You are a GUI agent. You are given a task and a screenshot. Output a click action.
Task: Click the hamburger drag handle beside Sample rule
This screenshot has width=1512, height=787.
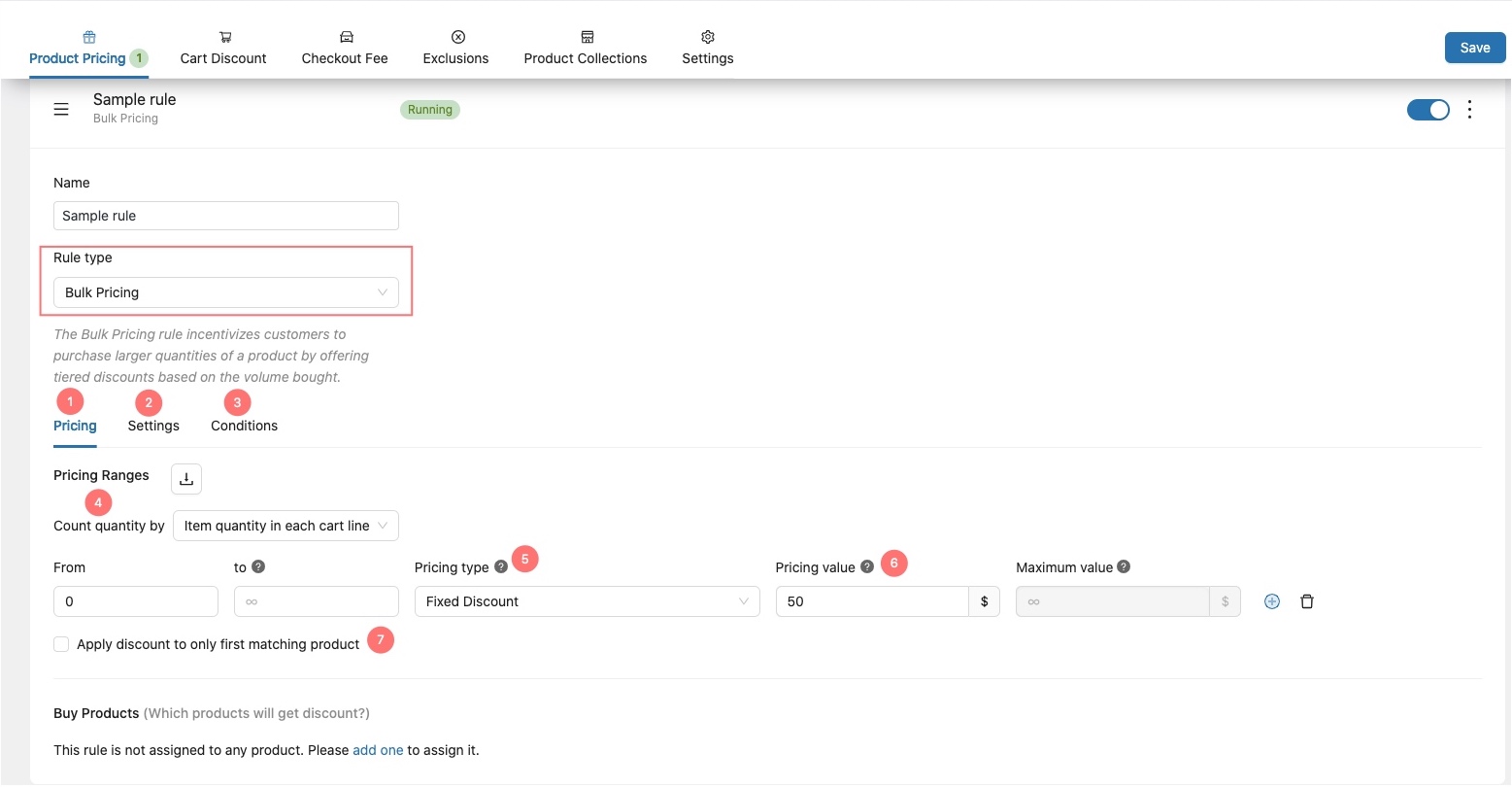pyautogui.click(x=61, y=109)
